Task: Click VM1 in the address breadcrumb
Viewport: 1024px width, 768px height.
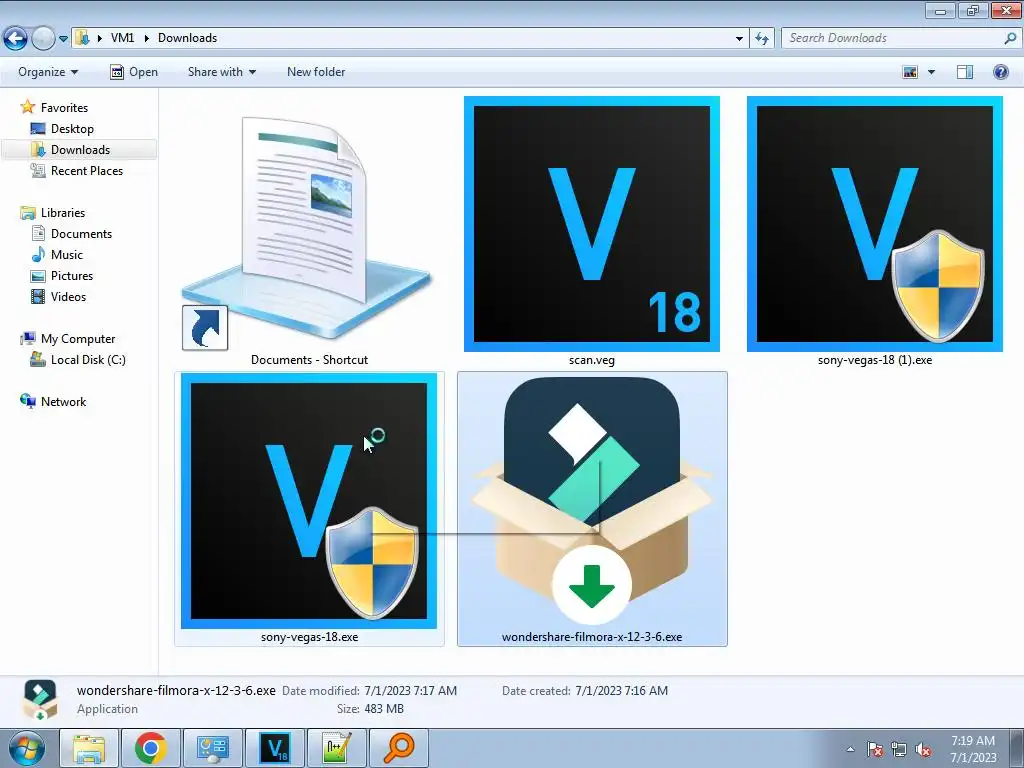Action: coord(123,38)
